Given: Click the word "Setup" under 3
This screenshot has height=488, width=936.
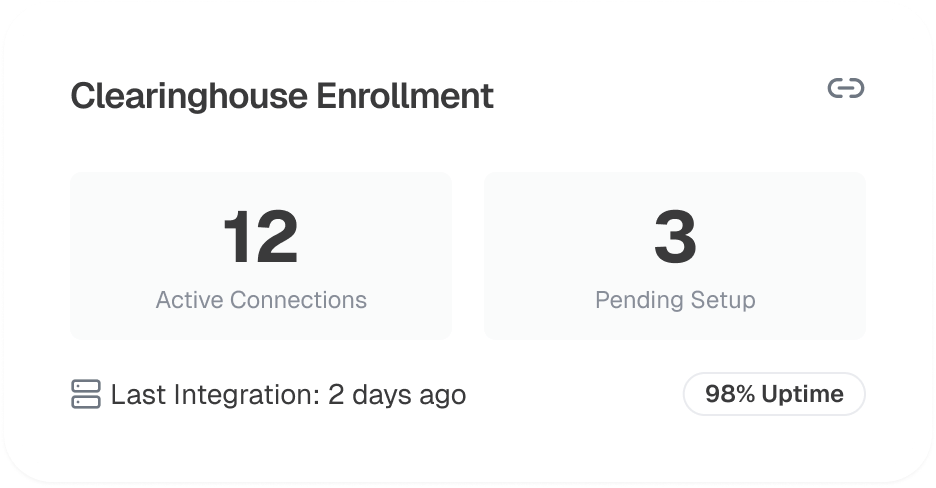Looking at the screenshot, I should pyautogui.click(x=724, y=300).
